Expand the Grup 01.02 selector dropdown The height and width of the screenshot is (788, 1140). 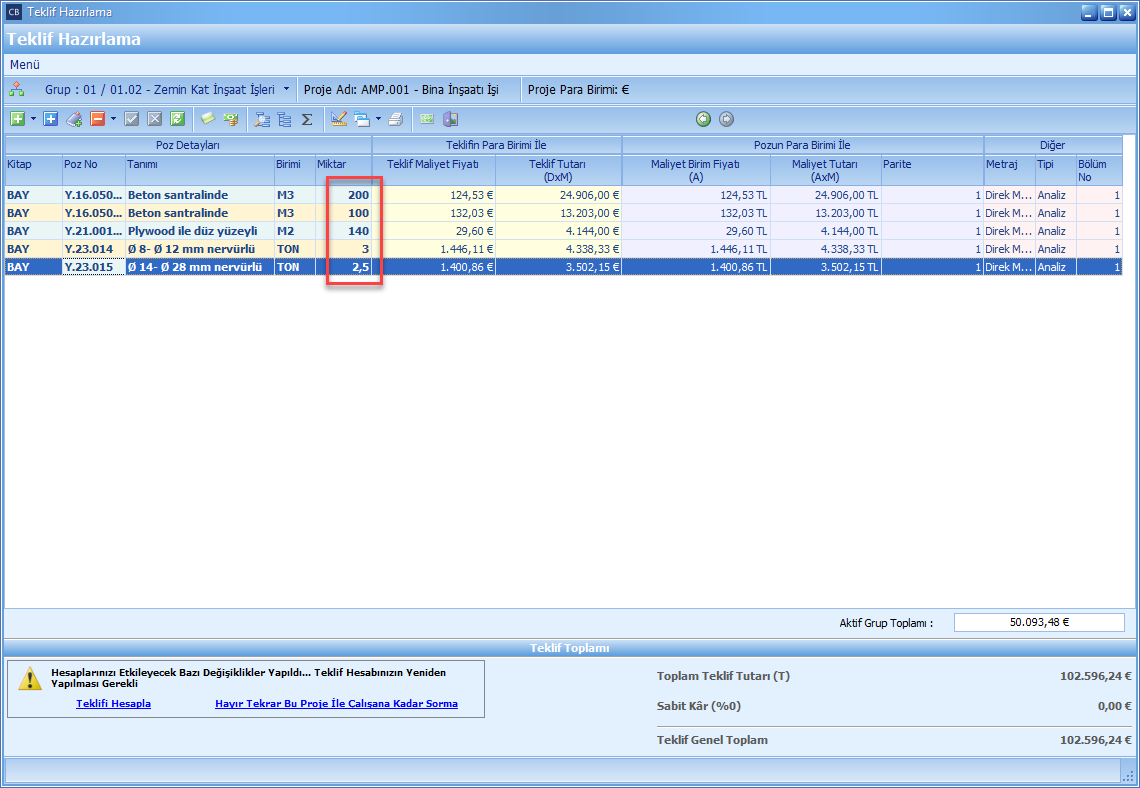(x=287, y=89)
